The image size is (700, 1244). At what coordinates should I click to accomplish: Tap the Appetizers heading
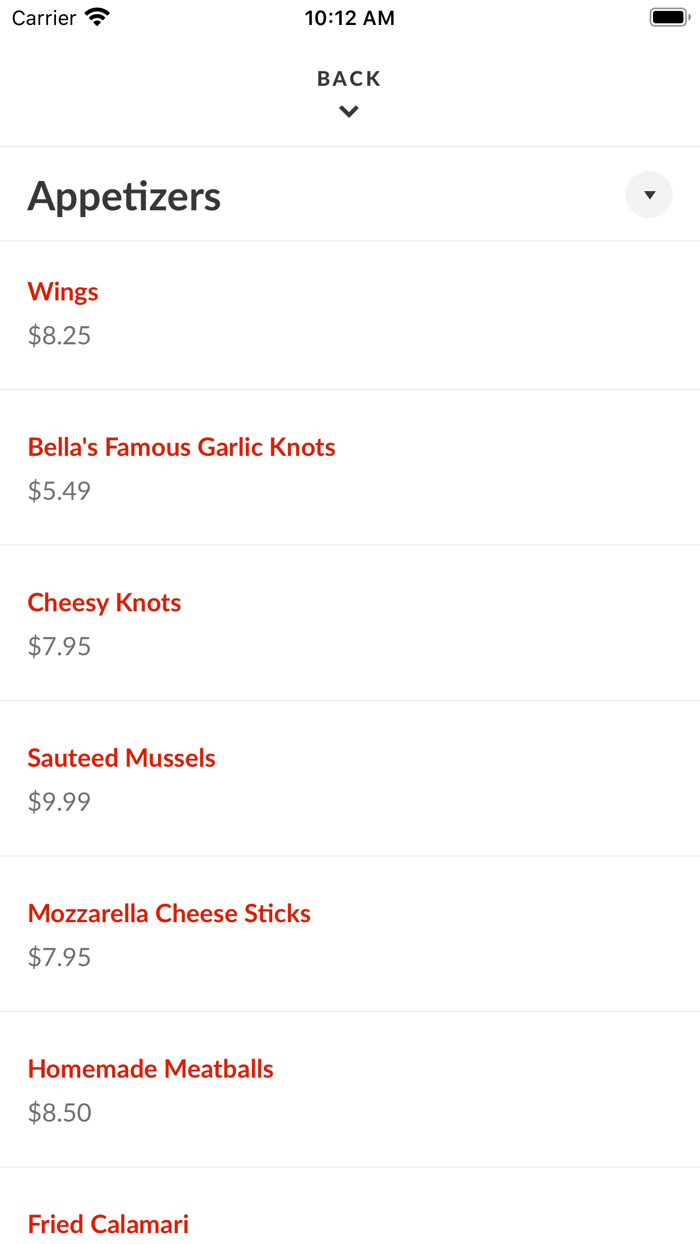tap(124, 196)
